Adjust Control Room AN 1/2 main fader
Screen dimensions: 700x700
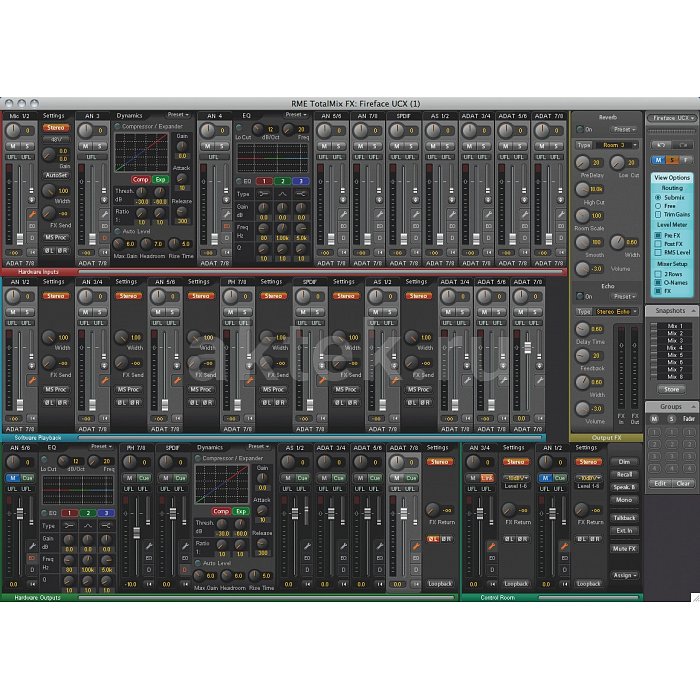(x=552, y=513)
